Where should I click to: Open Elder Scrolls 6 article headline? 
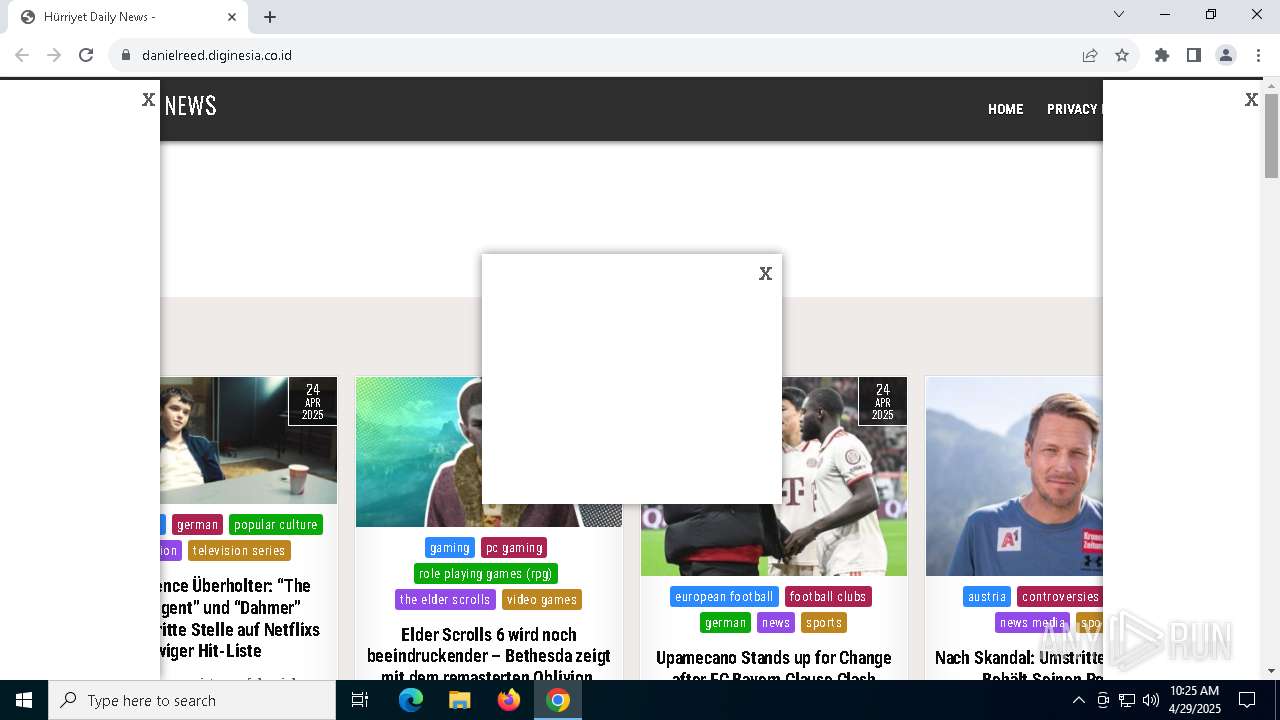pos(488,656)
